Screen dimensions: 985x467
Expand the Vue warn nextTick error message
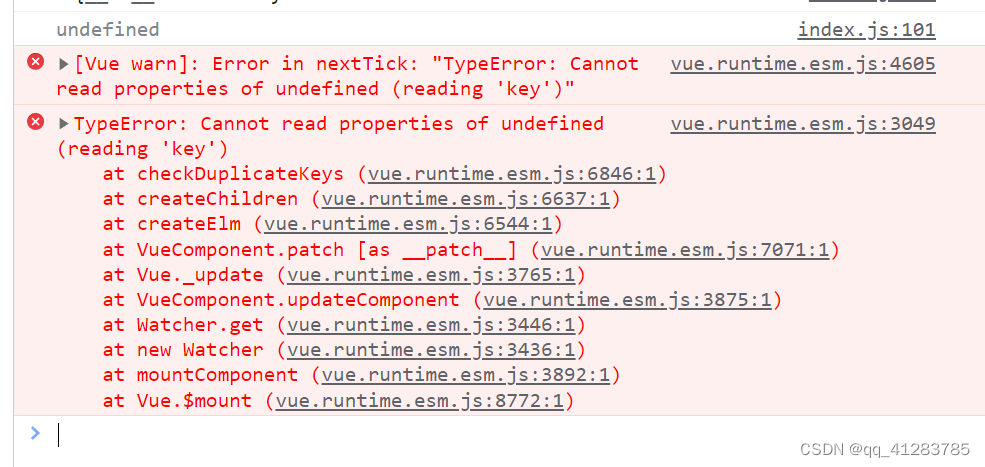click(63, 63)
